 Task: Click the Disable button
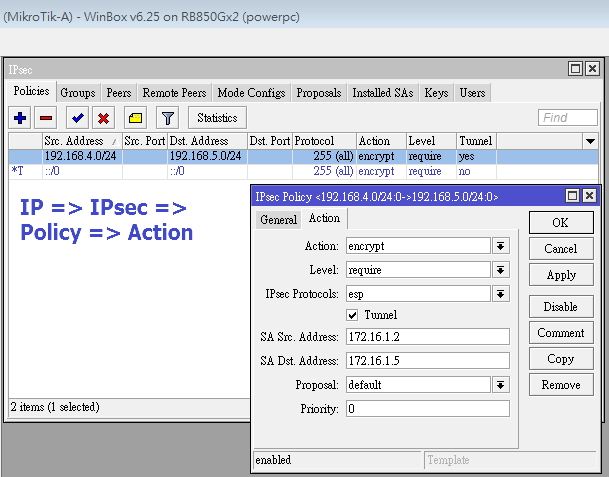(x=561, y=306)
